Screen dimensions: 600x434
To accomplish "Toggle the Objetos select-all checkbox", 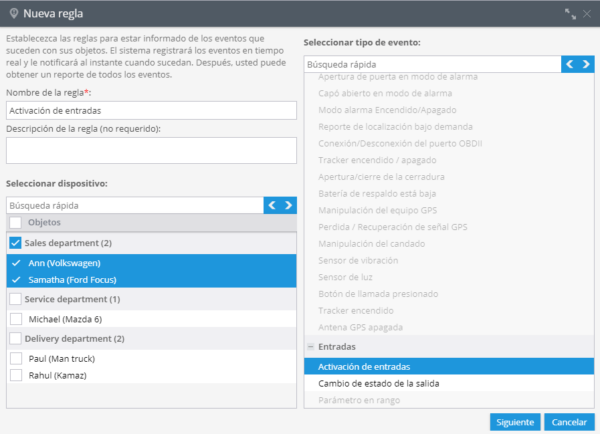I will (15, 222).
